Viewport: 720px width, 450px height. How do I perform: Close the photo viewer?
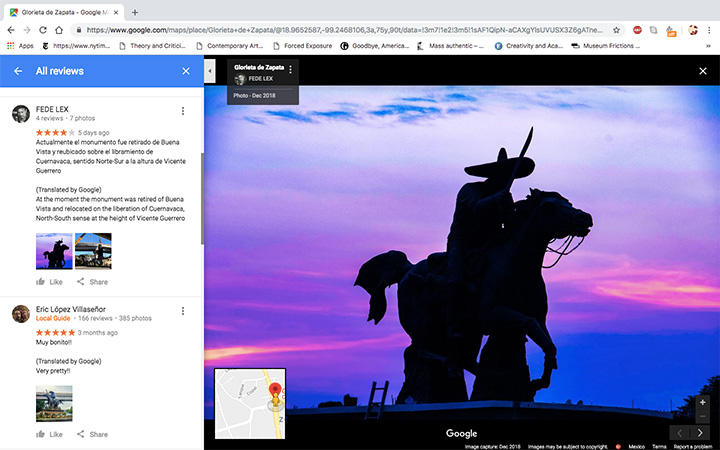(703, 71)
